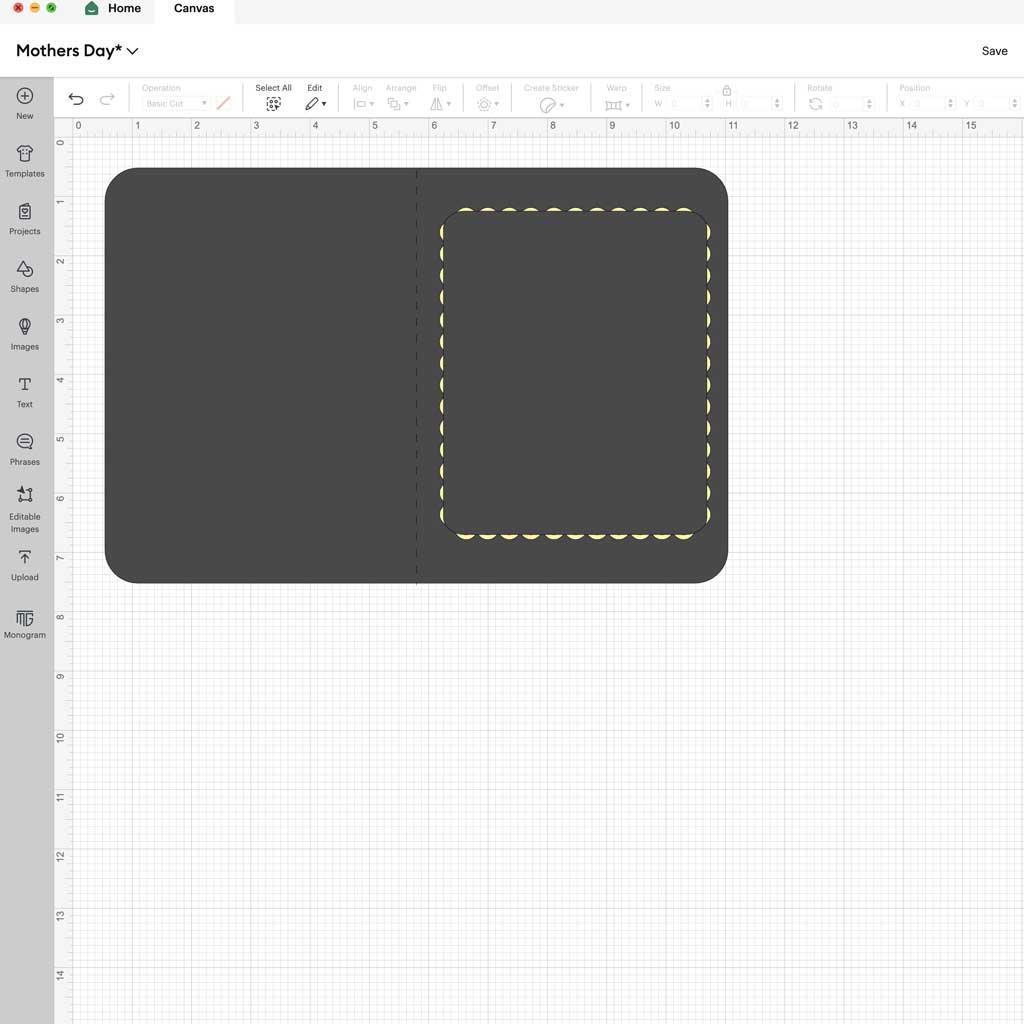This screenshot has width=1024, height=1024.
Task: Click the red close window button
Action: (x=18, y=8)
